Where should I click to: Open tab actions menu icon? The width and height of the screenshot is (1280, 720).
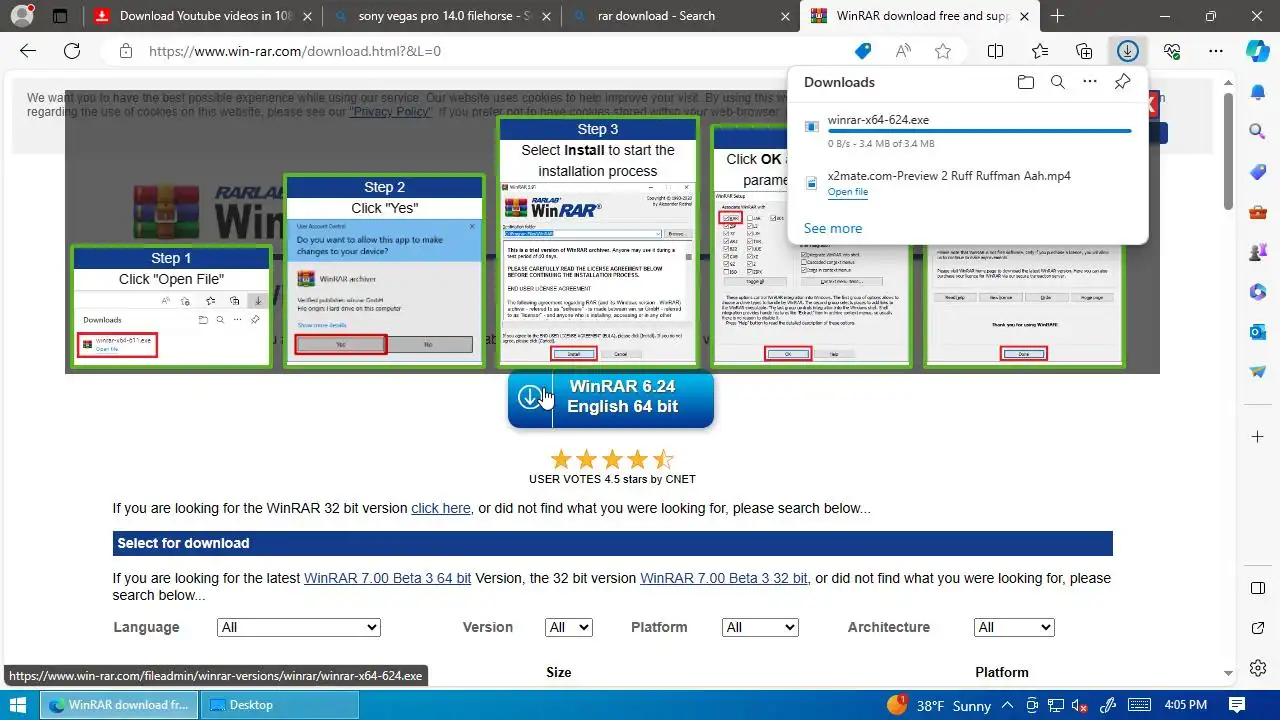point(60,16)
